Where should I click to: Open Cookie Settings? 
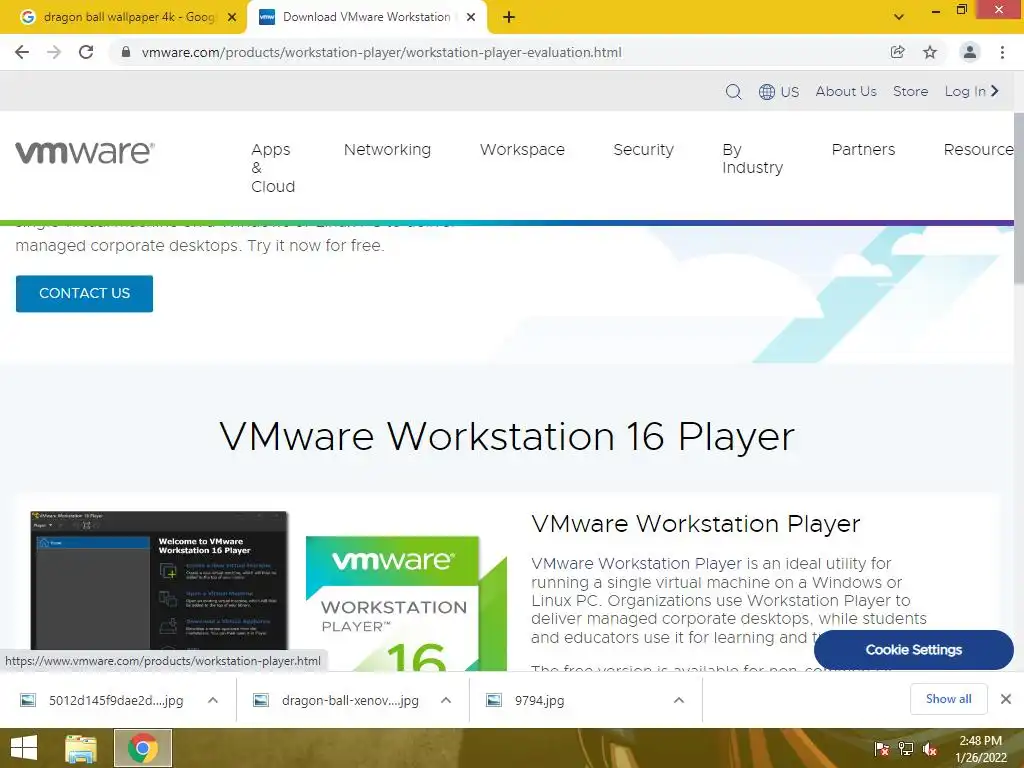914,650
